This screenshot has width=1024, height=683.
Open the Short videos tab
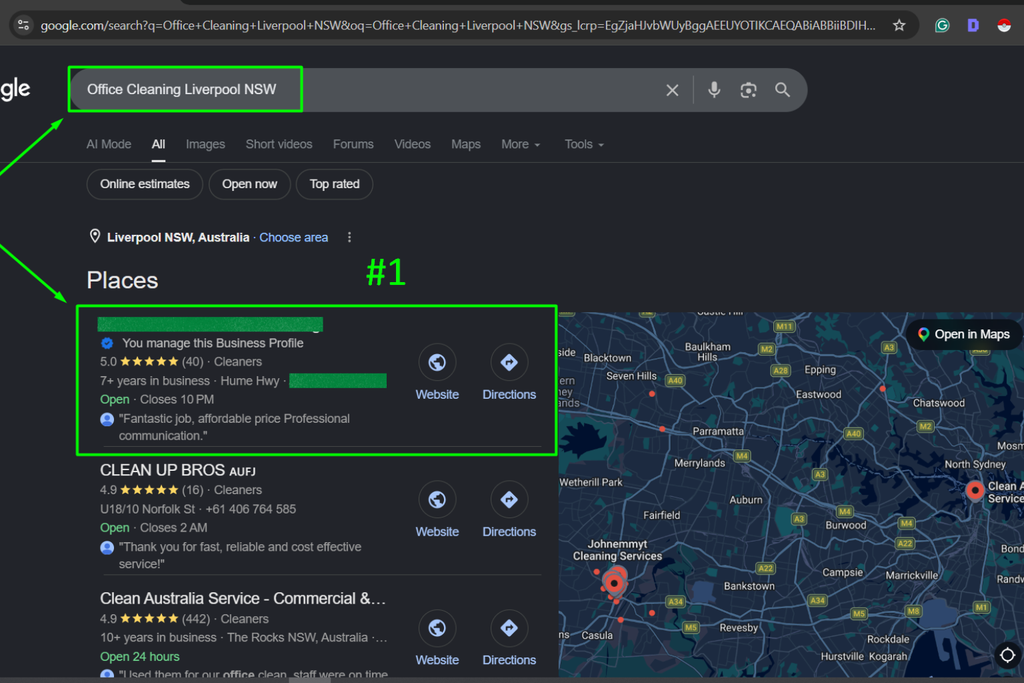click(x=279, y=144)
